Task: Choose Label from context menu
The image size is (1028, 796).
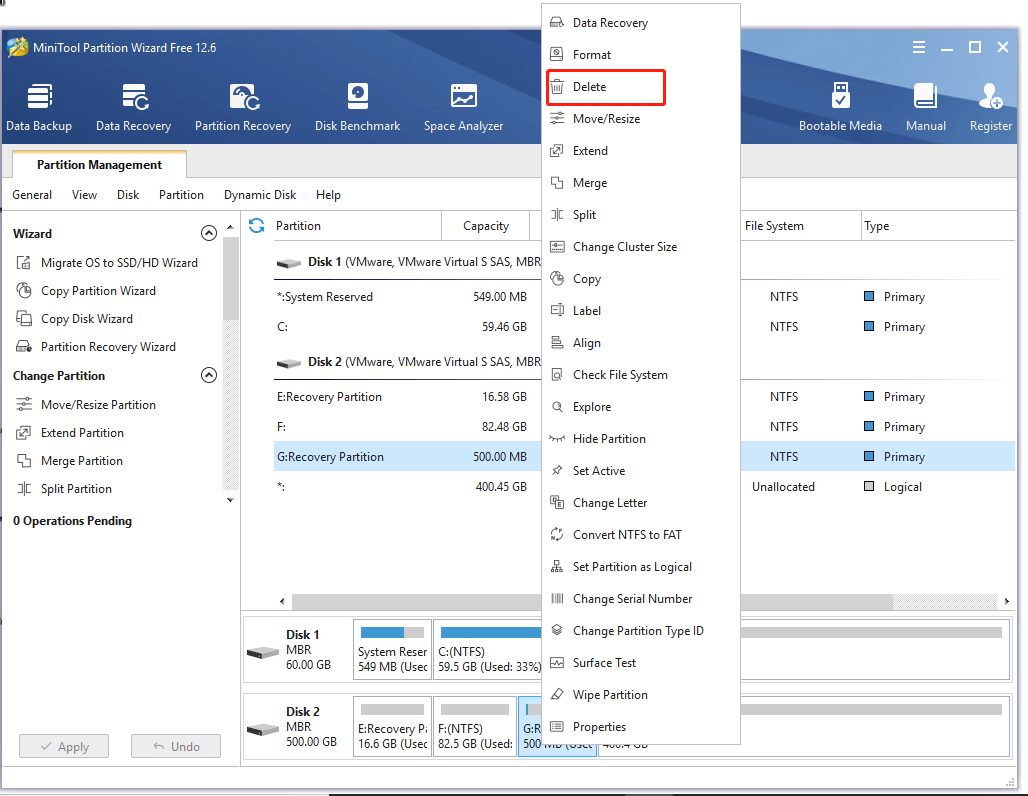Action: point(641,311)
